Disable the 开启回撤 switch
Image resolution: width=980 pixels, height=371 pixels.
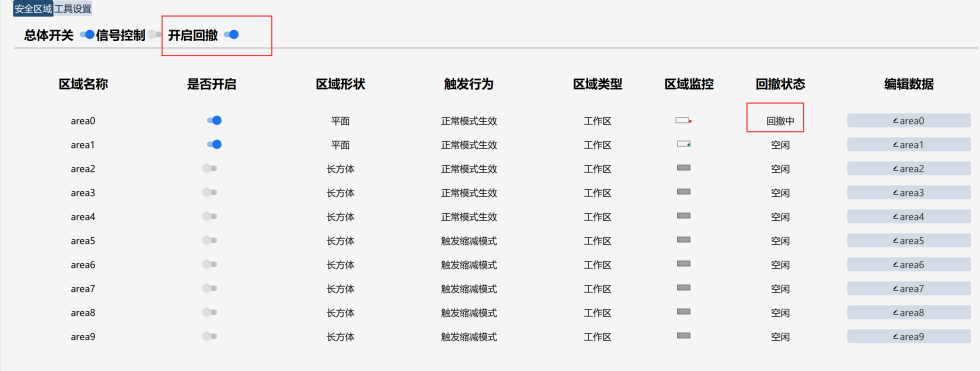tap(231, 35)
